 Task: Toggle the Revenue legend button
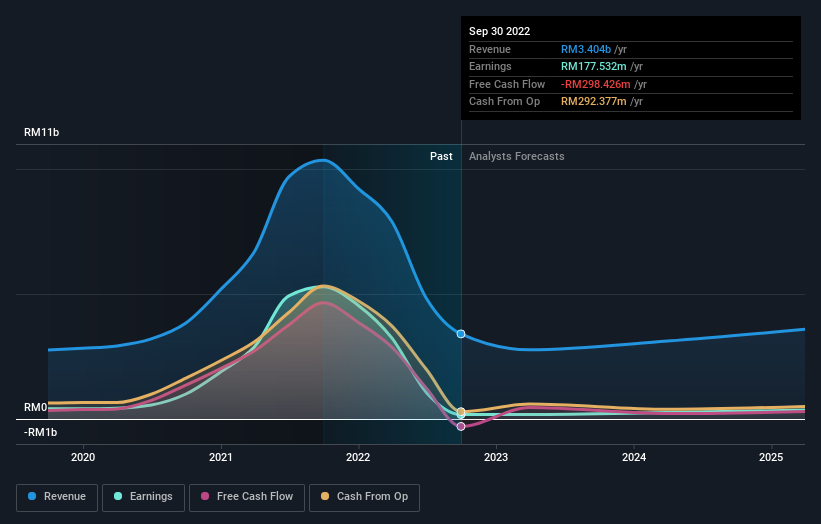(x=57, y=497)
